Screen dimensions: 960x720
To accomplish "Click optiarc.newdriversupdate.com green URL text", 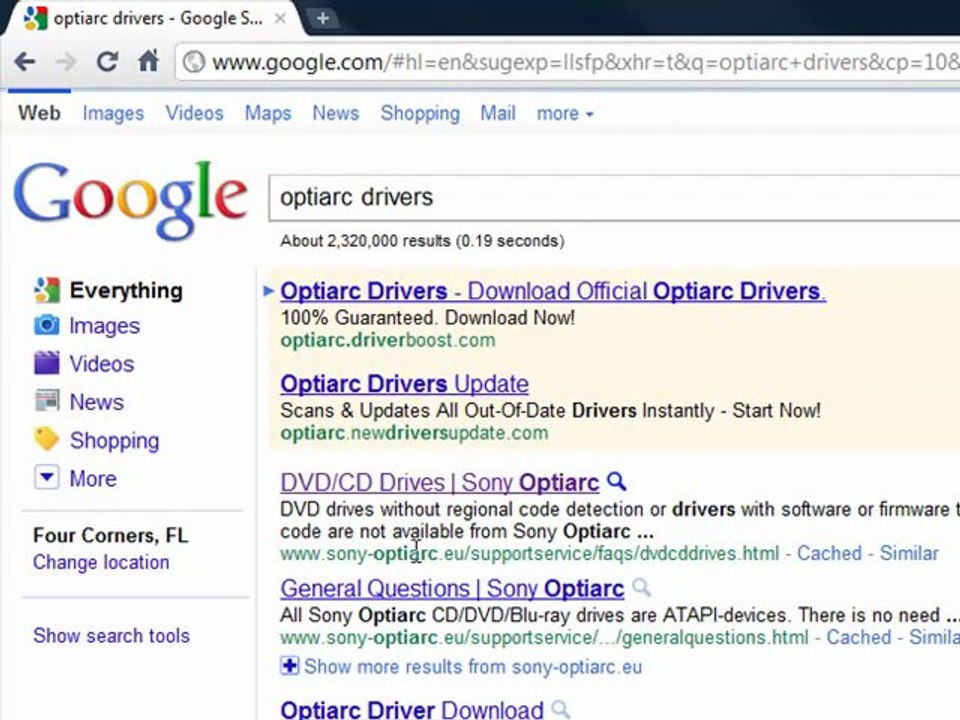I will (414, 433).
